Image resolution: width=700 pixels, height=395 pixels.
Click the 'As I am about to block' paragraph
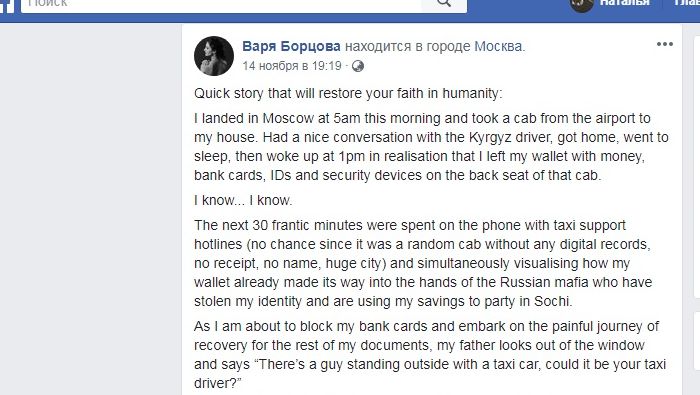(430, 354)
